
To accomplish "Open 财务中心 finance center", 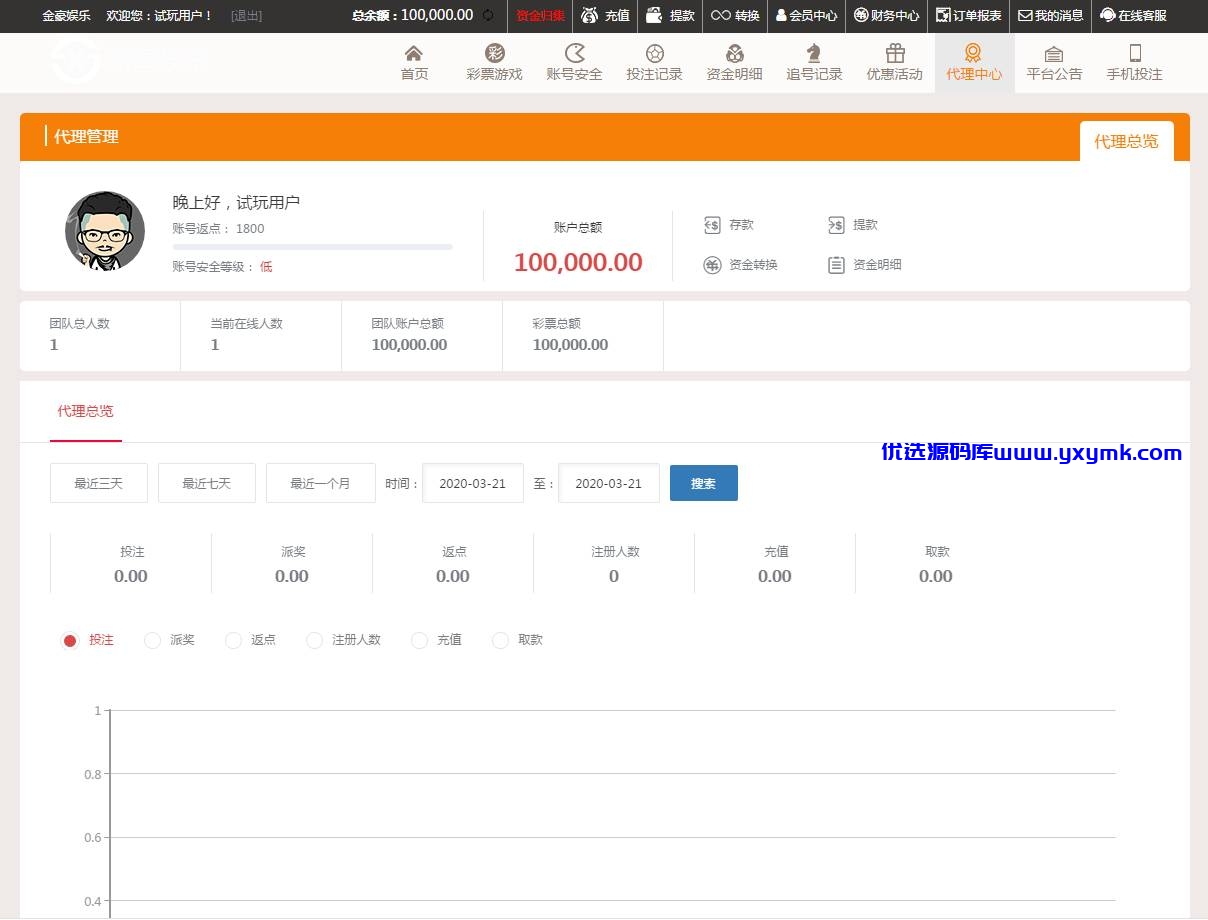I will [887, 15].
